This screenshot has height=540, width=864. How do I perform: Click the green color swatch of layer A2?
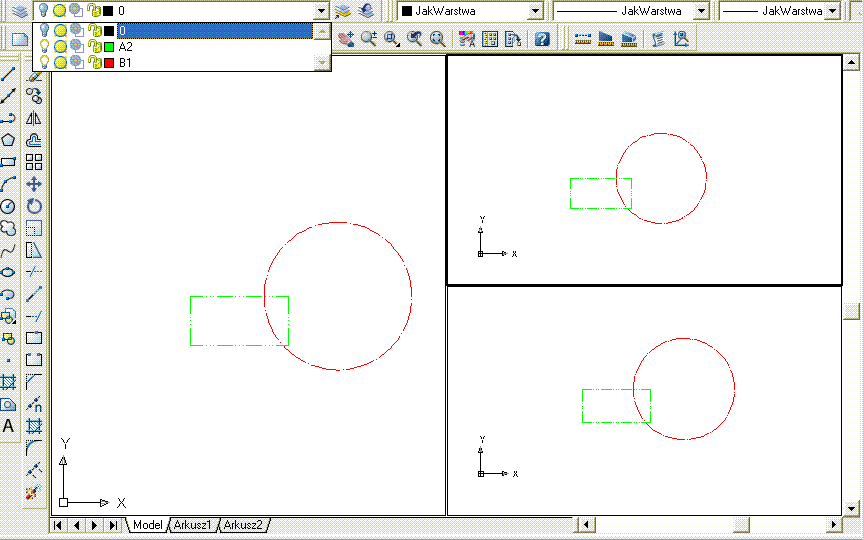(x=109, y=47)
